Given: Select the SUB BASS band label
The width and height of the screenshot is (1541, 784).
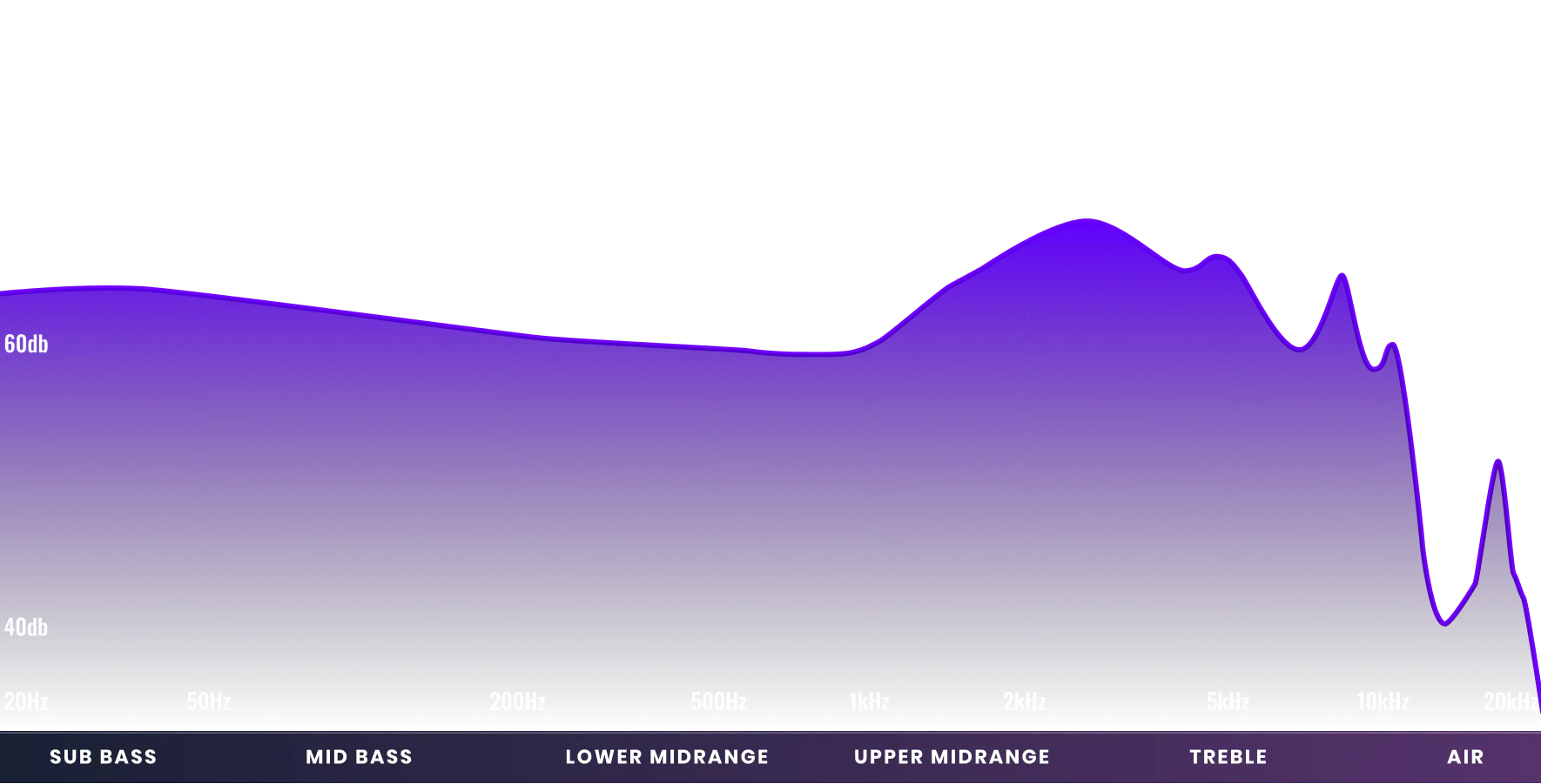Looking at the screenshot, I should (x=102, y=756).
